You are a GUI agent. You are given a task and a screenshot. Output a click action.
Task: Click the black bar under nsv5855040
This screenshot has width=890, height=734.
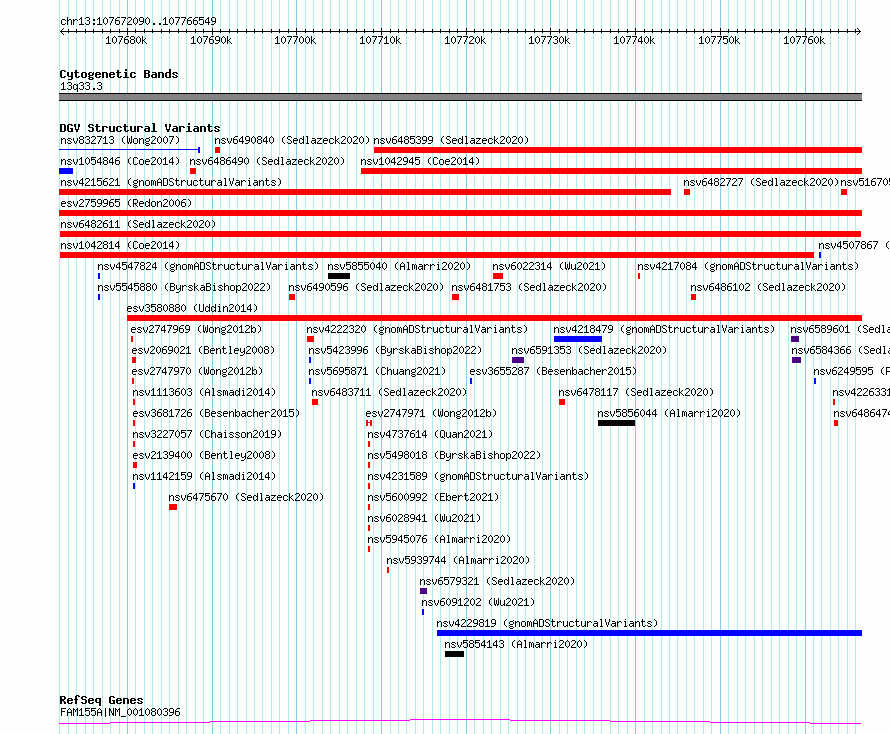tap(339, 276)
